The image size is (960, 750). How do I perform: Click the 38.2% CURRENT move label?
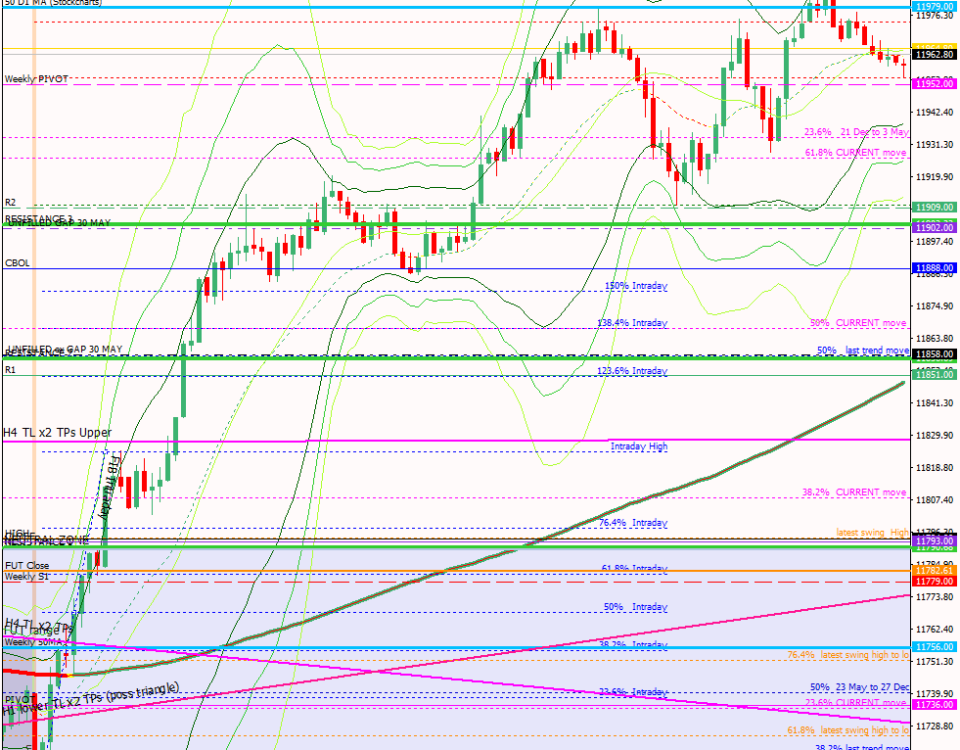(854, 492)
